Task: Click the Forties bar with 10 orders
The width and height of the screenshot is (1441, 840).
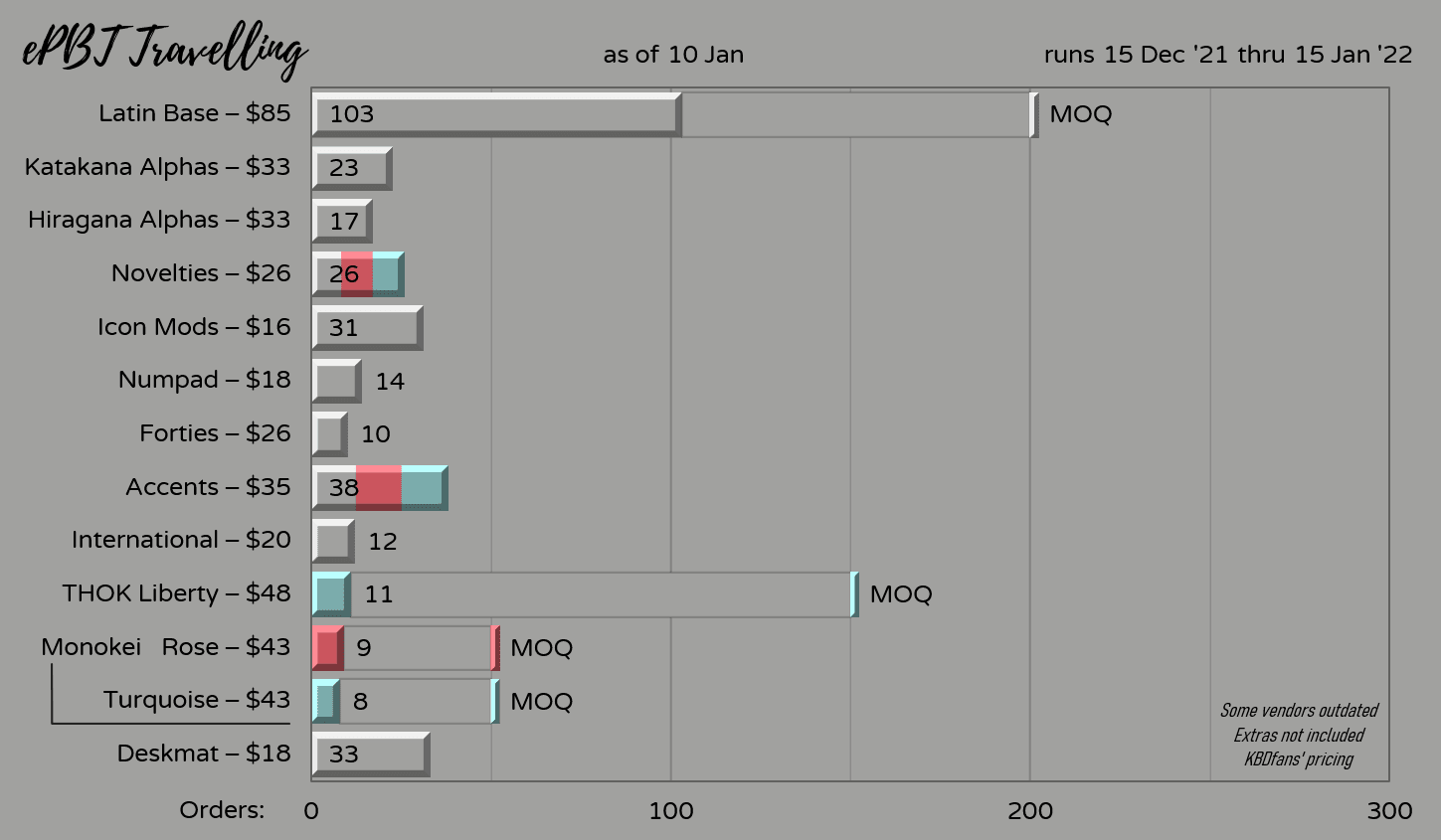Action: point(329,434)
